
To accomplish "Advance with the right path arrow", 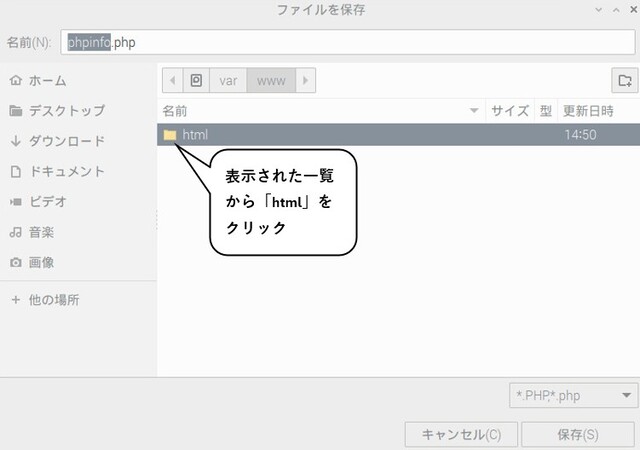I will tap(305, 80).
